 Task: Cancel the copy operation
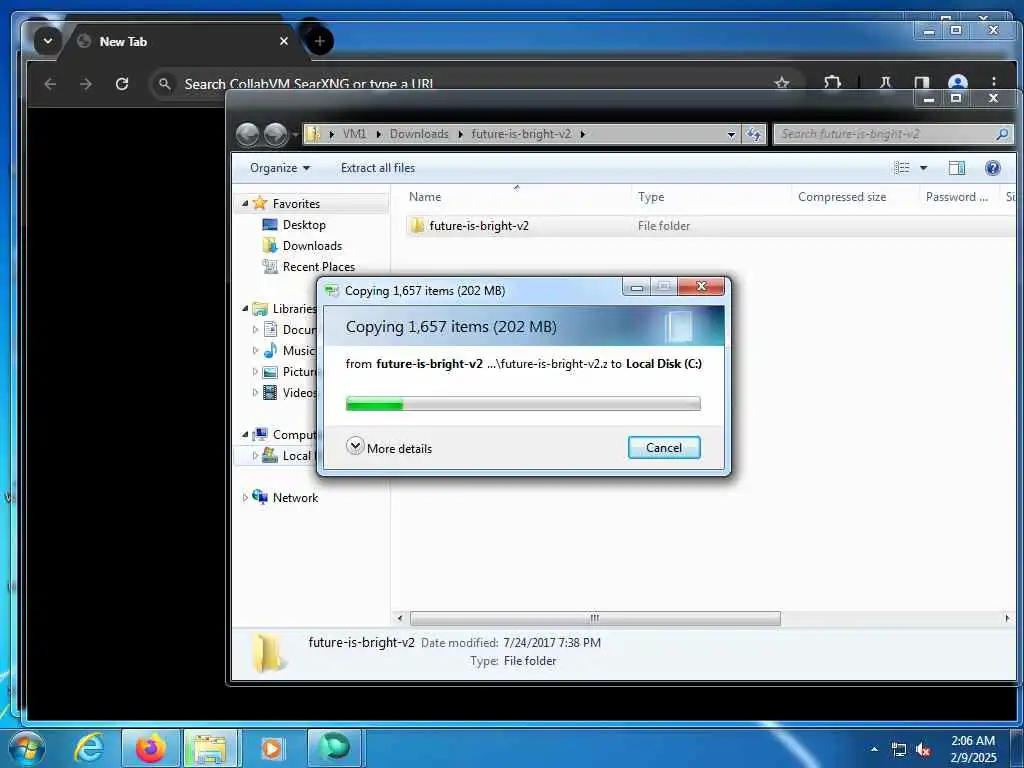664,448
